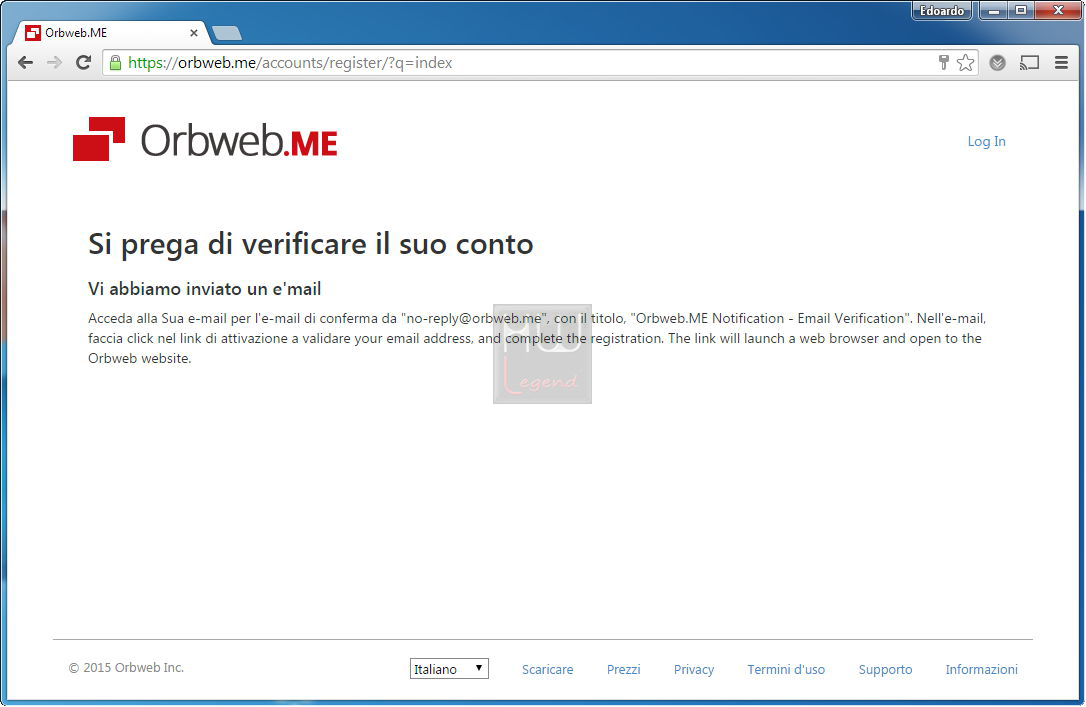Bookmark this page with the star
Screen dimensions: 1086x707
(965, 63)
